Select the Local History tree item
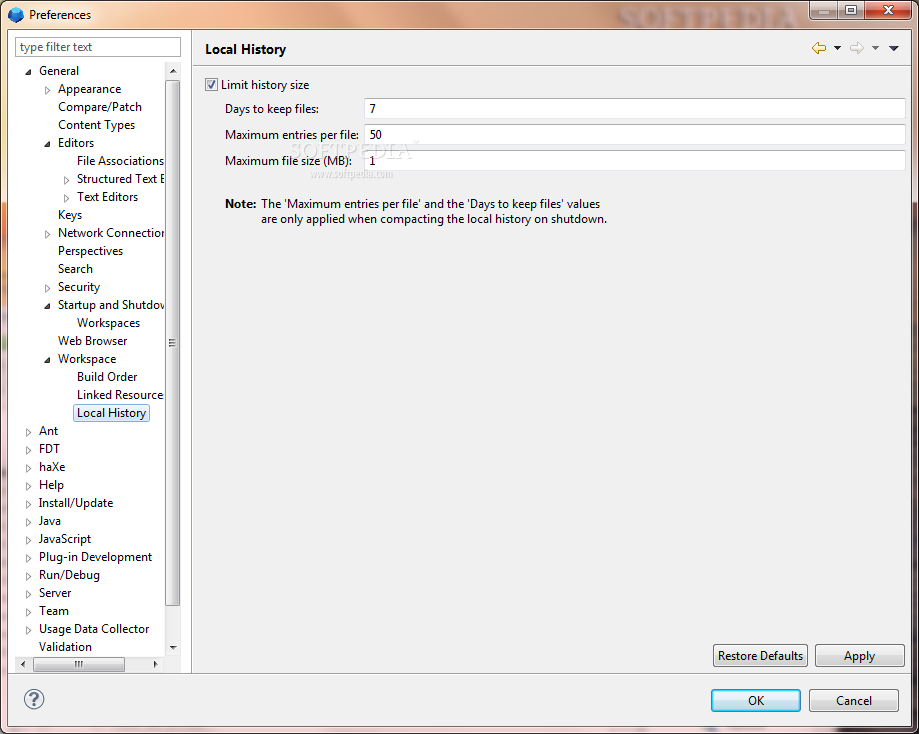Viewport: 919px width, 734px height. 111,413
